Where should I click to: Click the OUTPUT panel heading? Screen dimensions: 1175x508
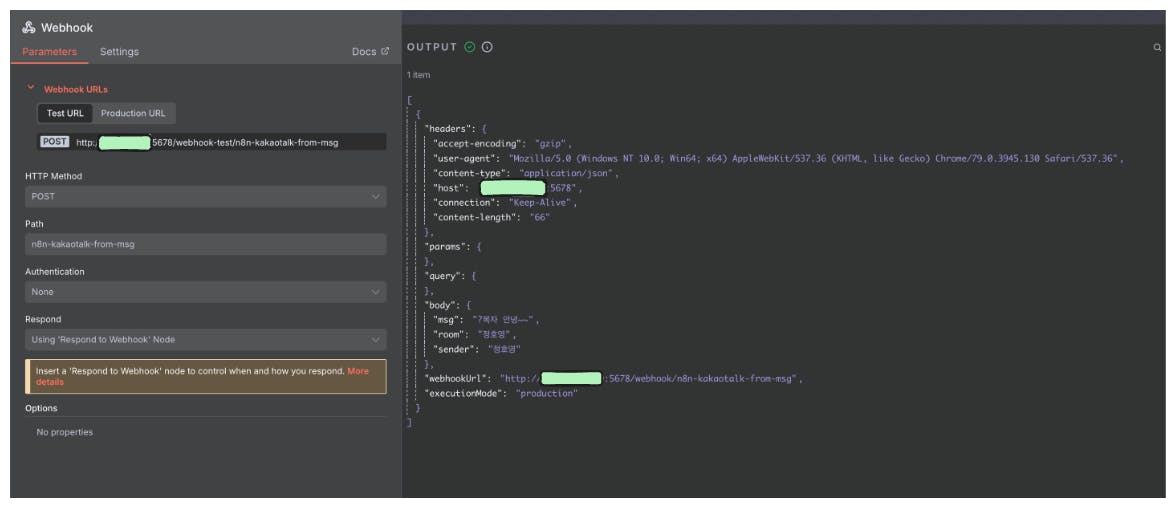(x=432, y=47)
